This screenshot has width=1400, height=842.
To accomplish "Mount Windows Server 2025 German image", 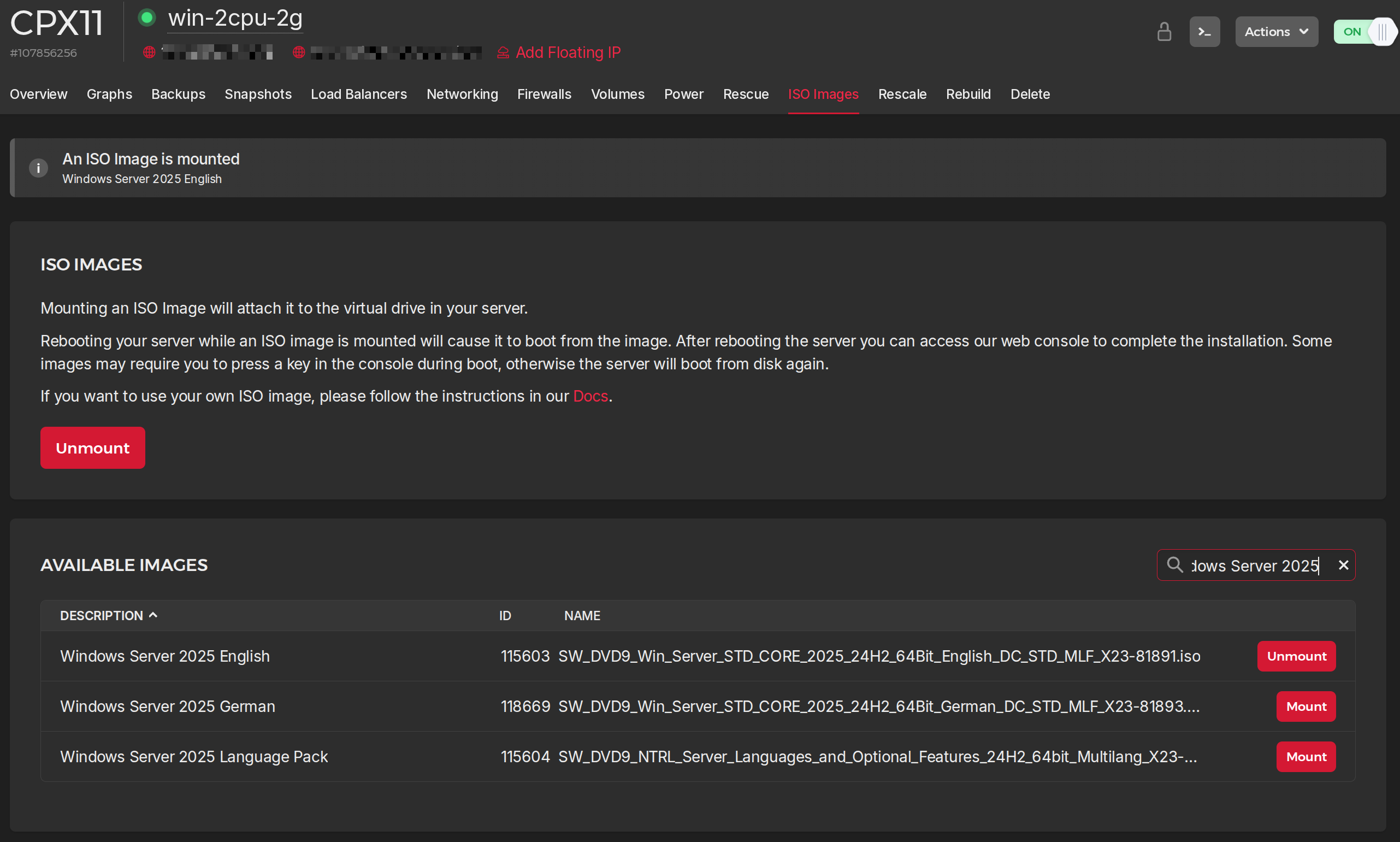I will (1306, 706).
